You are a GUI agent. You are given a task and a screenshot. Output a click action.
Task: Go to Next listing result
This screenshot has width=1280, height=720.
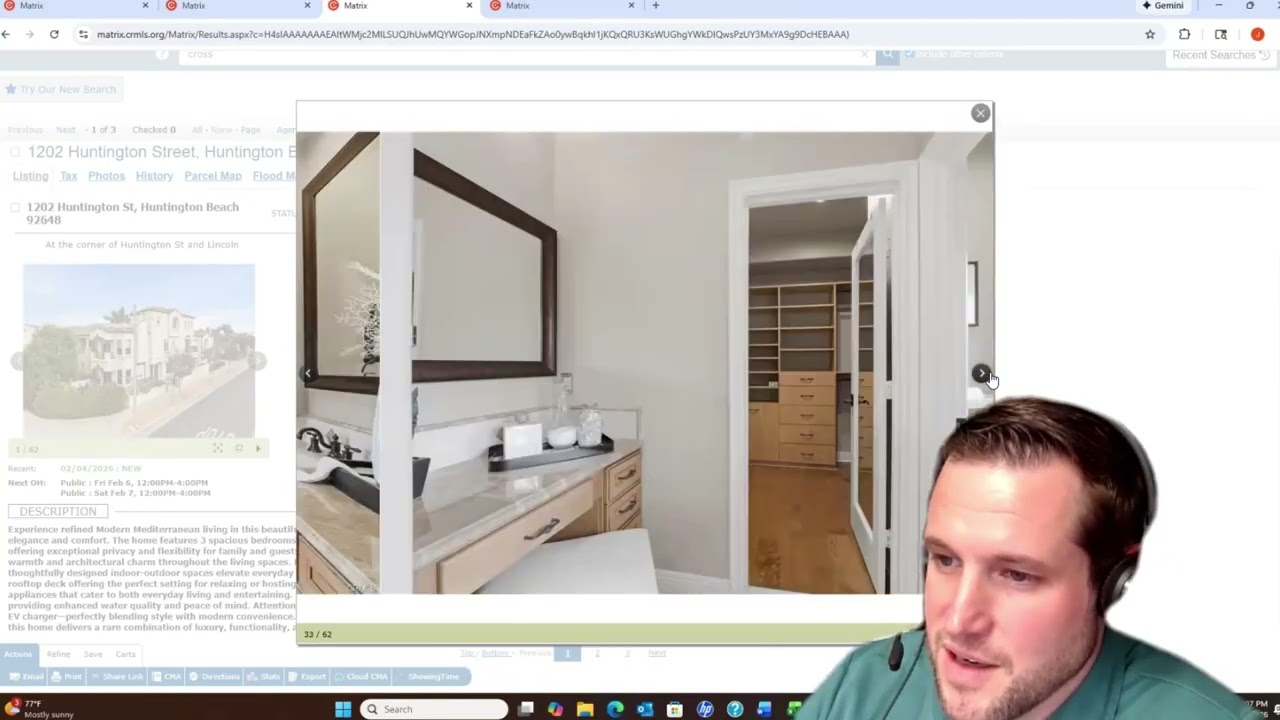[65, 130]
